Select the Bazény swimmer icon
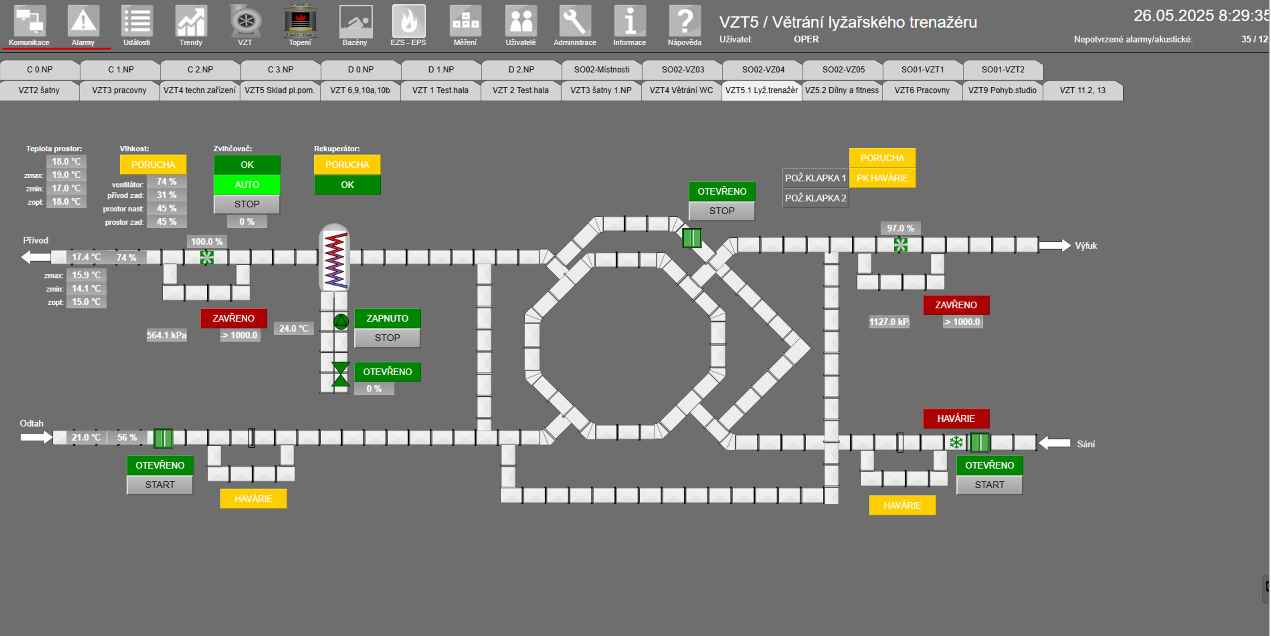 coord(354,21)
